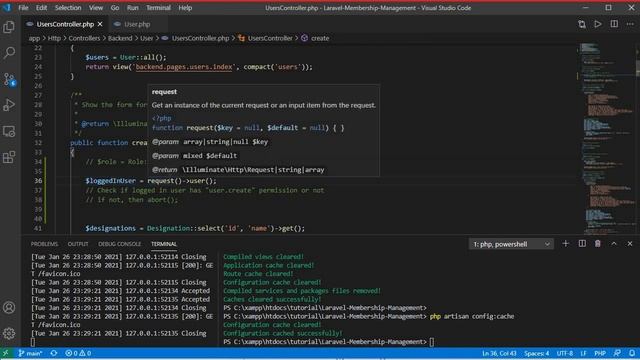Viewport: 640px width, 360px height.
Task: Select the UsersController.php editor tab
Action: click(x=64, y=24)
